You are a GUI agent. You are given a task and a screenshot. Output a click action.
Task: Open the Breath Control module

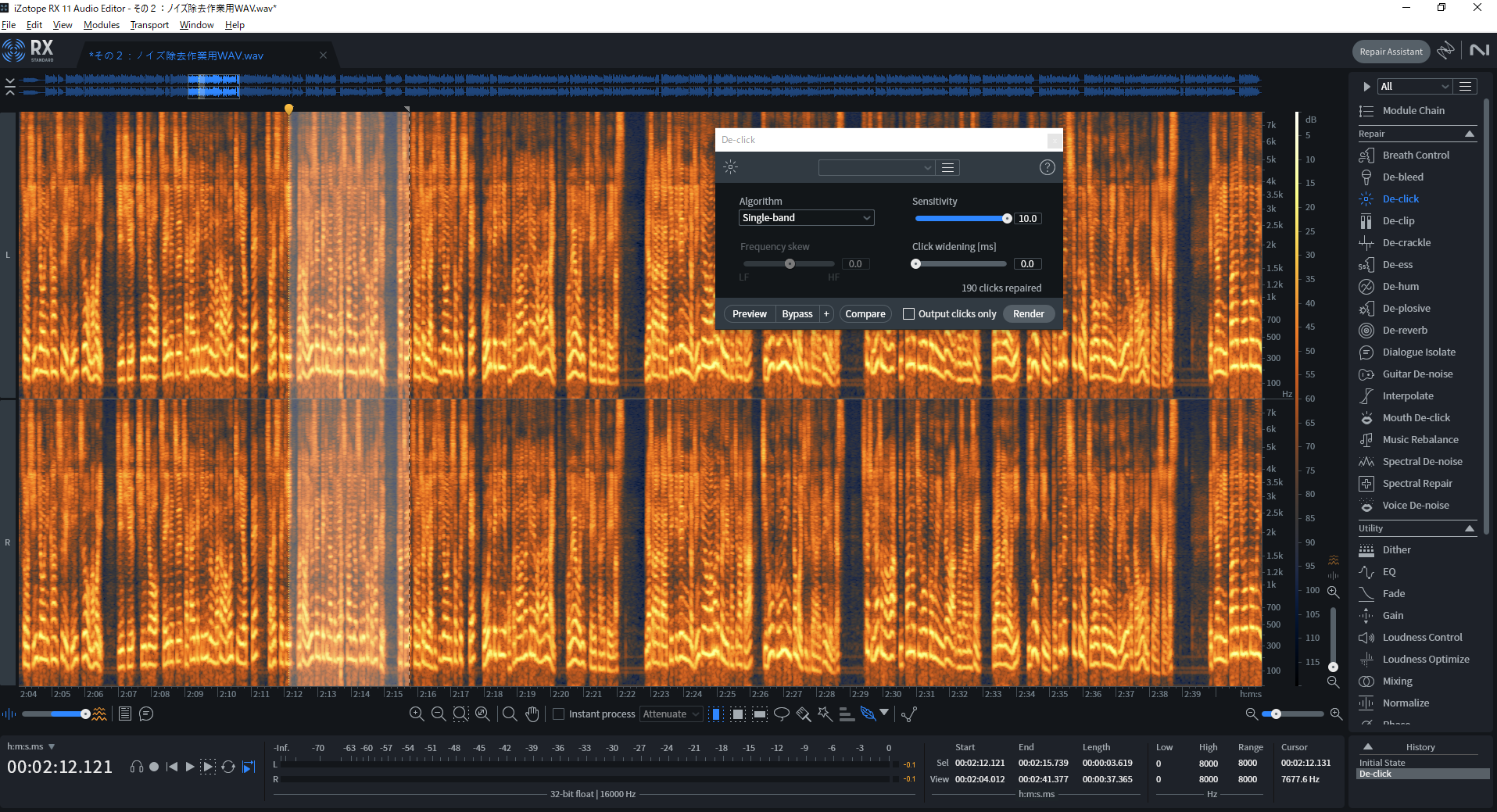click(x=1416, y=155)
